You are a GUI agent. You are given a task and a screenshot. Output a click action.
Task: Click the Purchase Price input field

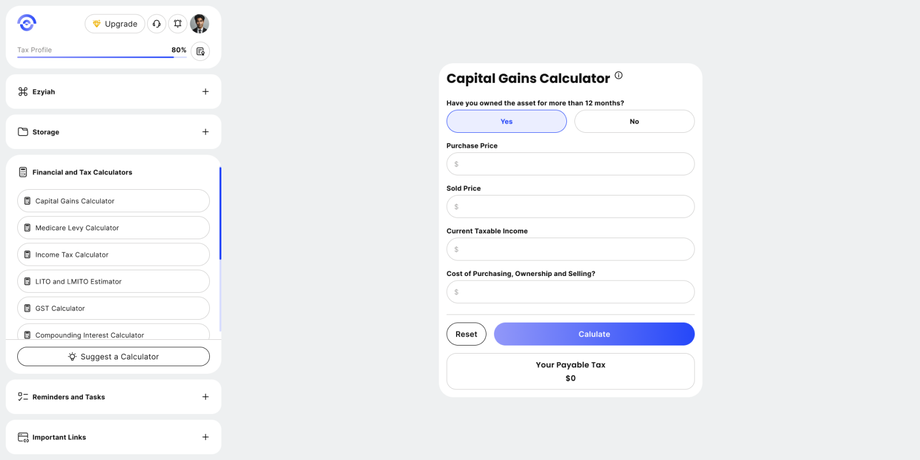pyautogui.click(x=570, y=164)
